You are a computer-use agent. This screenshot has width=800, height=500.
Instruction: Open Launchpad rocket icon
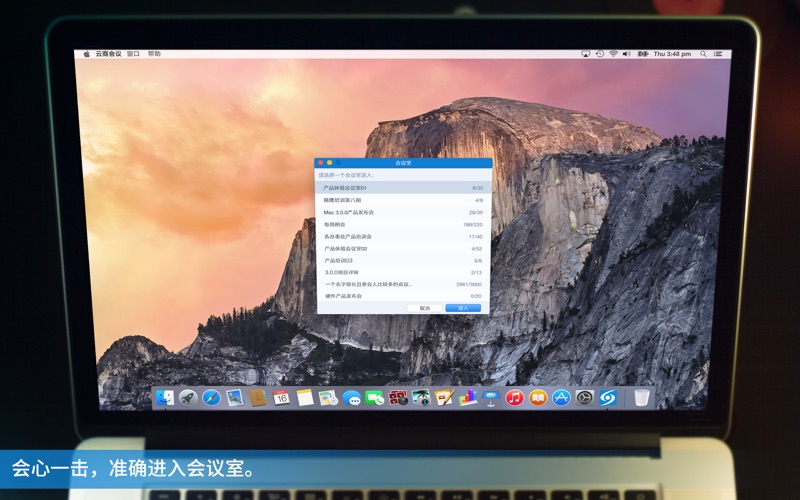(188, 397)
